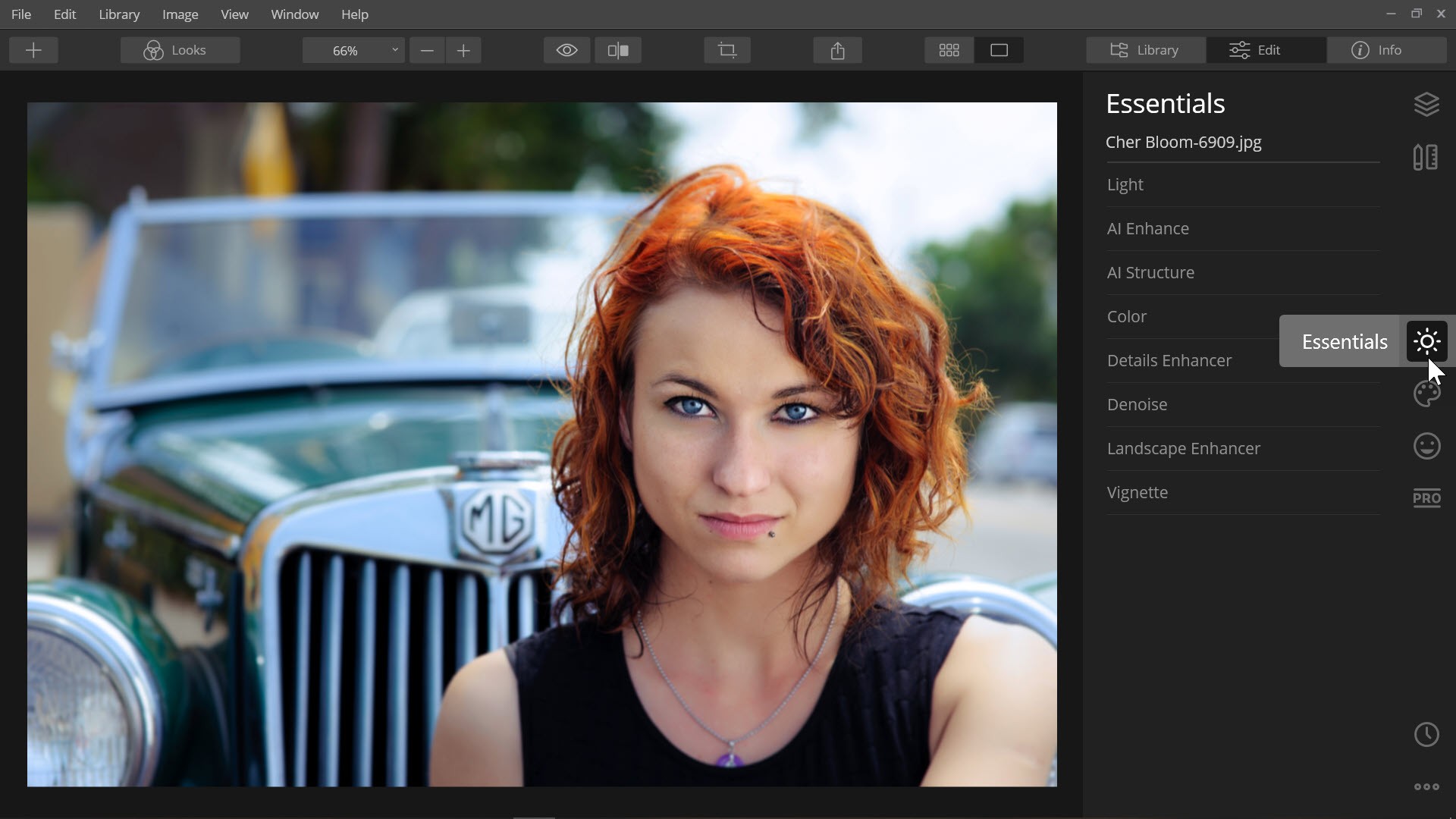Image resolution: width=1456 pixels, height=819 pixels.
Task: Open the Creative palette tools
Action: click(x=1426, y=394)
